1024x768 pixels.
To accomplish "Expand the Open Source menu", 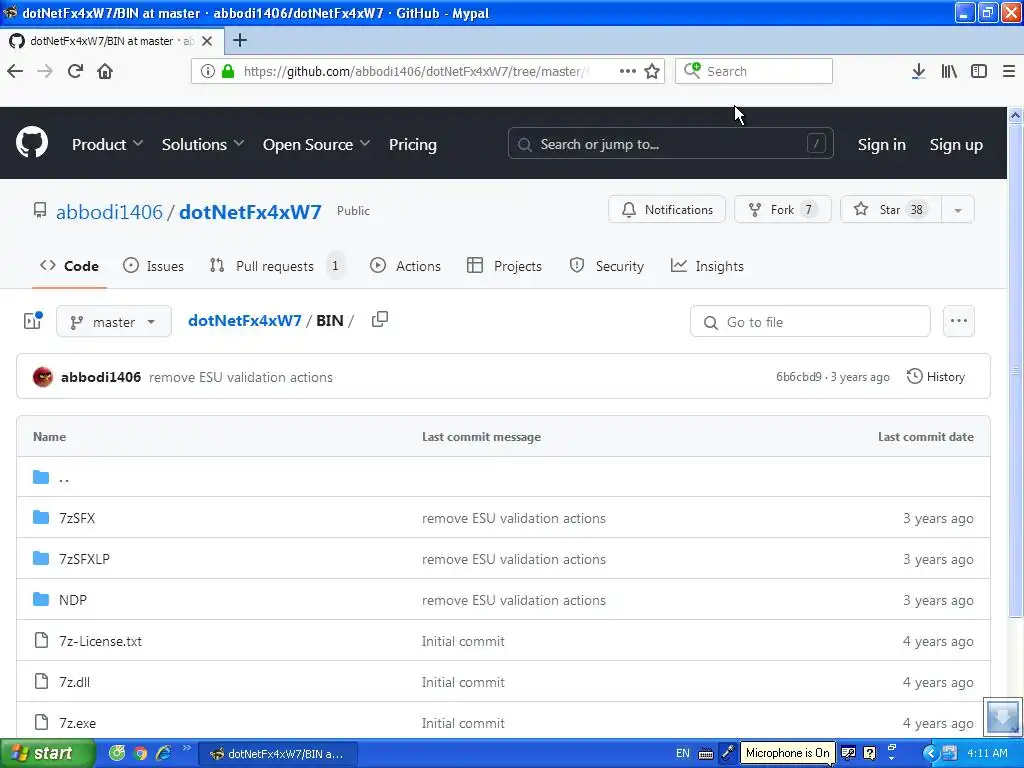I will pos(316,144).
